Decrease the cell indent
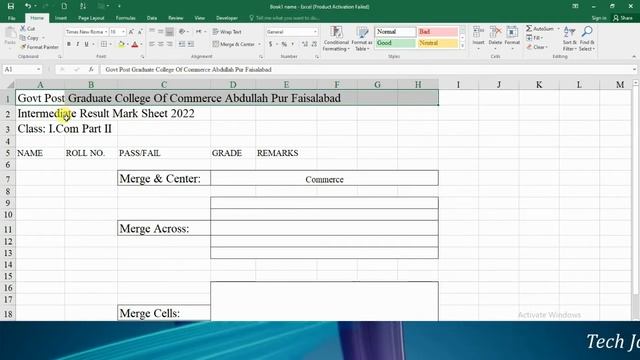The width and height of the screenshot is (640, 360). pyautogui.click(x=182, y=44)
